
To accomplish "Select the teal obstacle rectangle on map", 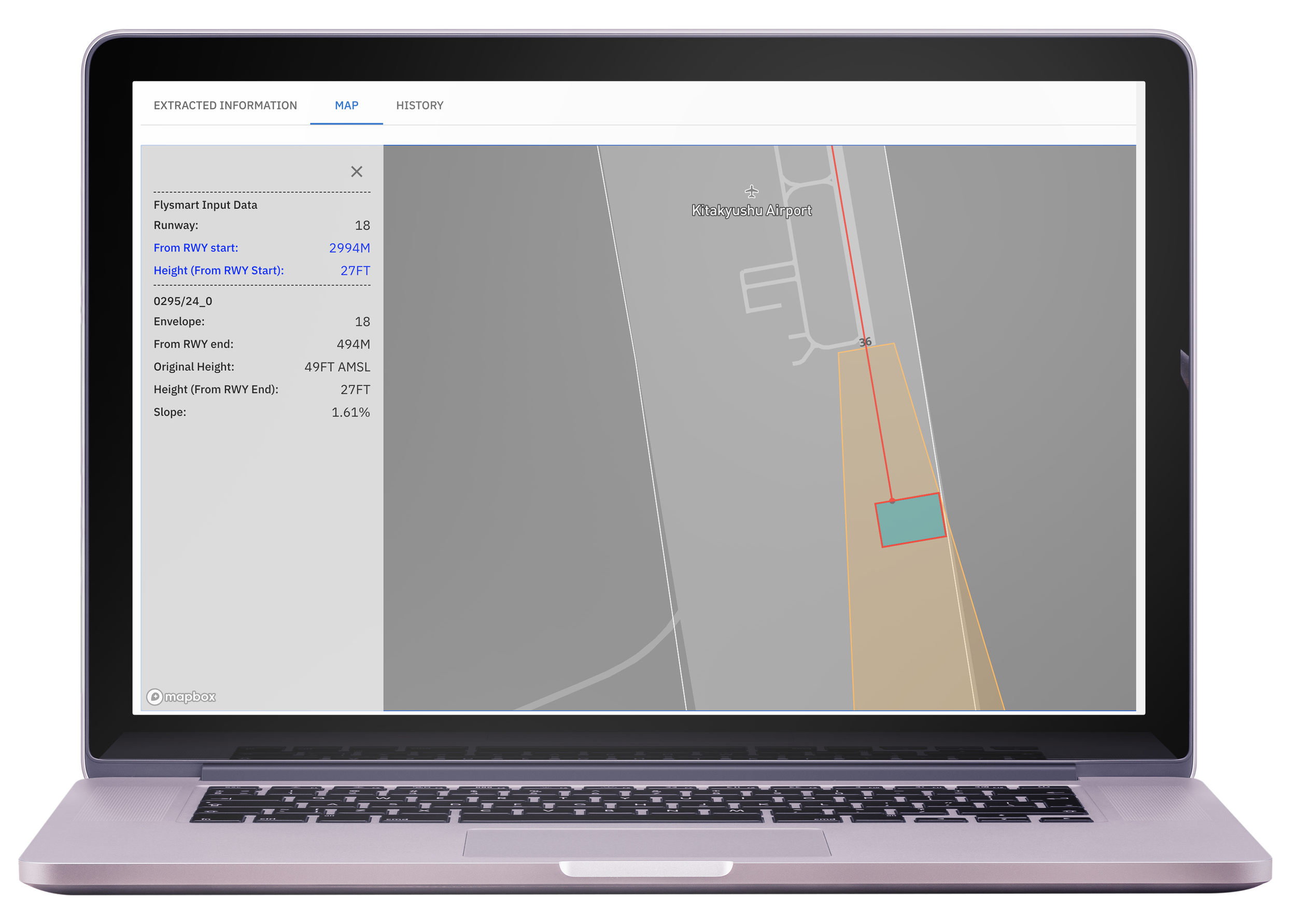I will pyautogui.click(x=911, y=520).
